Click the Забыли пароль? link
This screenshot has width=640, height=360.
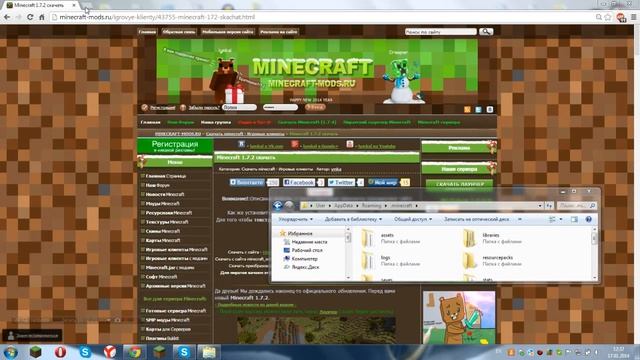(204, 108)
